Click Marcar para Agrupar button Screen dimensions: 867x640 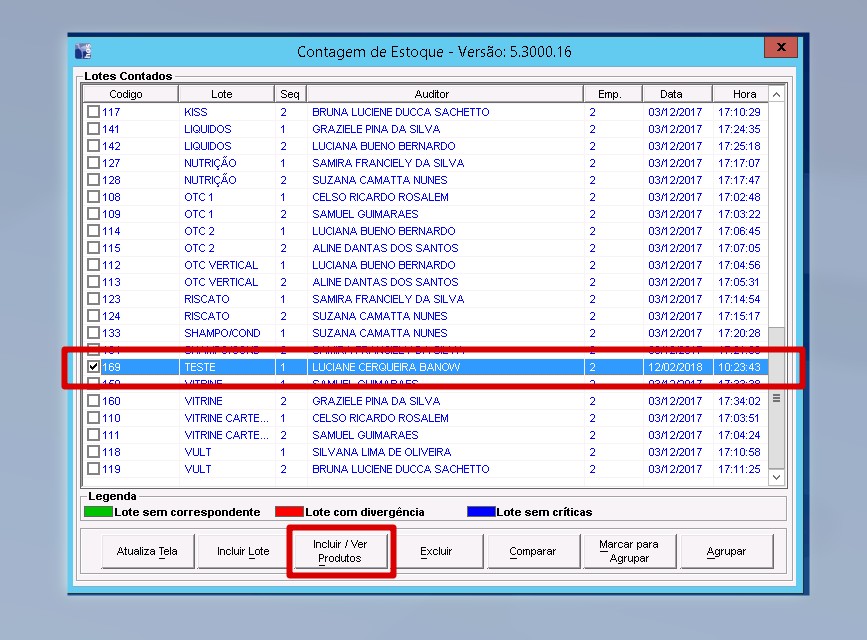pyautogui.click(x=629, y=551)
